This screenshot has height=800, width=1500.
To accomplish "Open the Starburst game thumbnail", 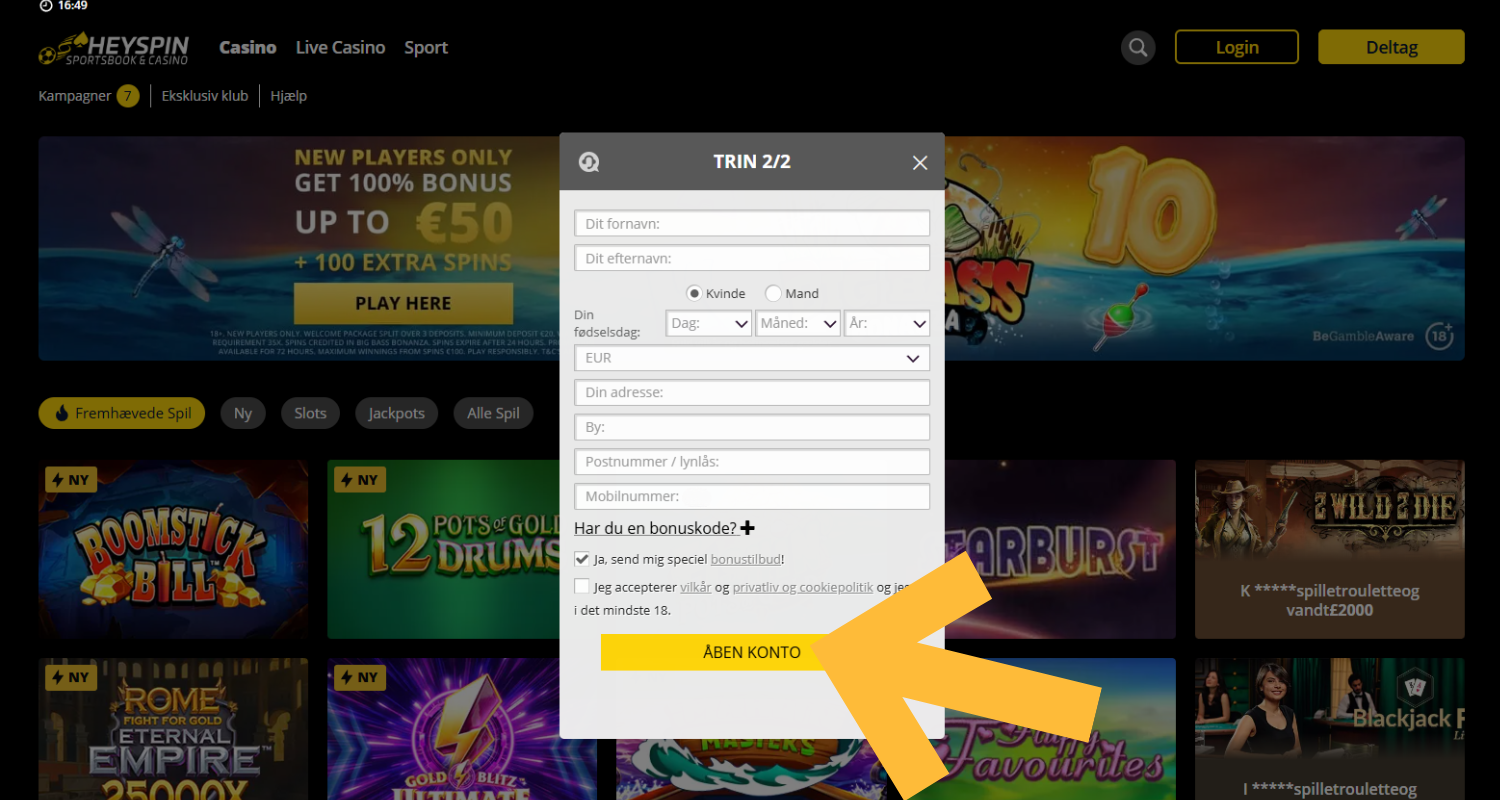I will click(x=1060, y=549).
